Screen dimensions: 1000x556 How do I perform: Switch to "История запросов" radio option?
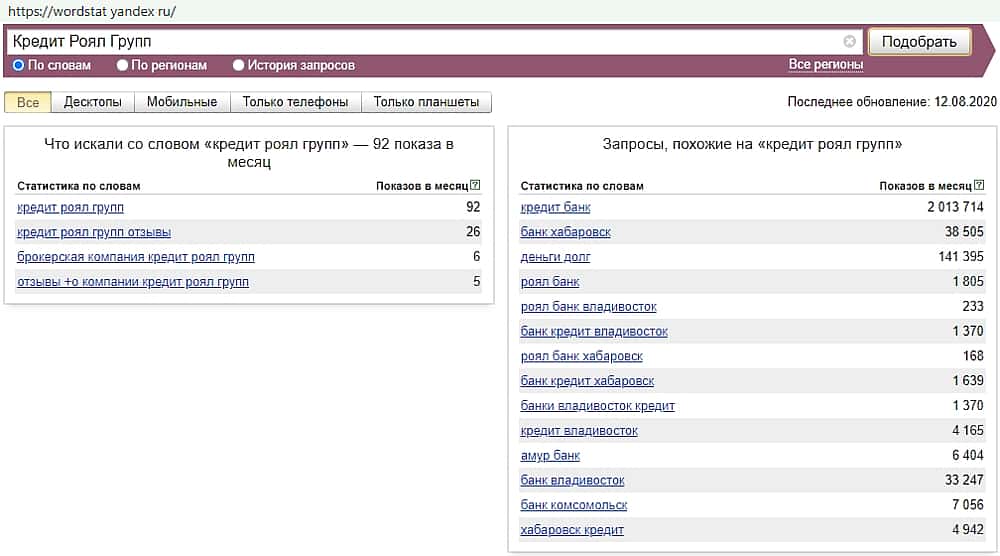click(238, 65)
